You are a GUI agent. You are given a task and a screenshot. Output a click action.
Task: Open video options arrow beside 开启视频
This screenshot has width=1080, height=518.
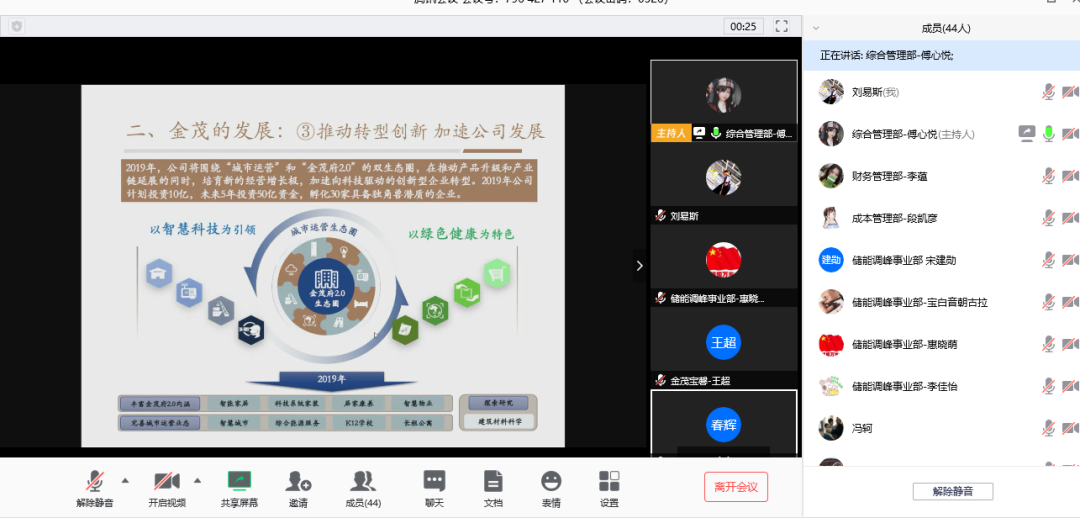tap(198, 480)
